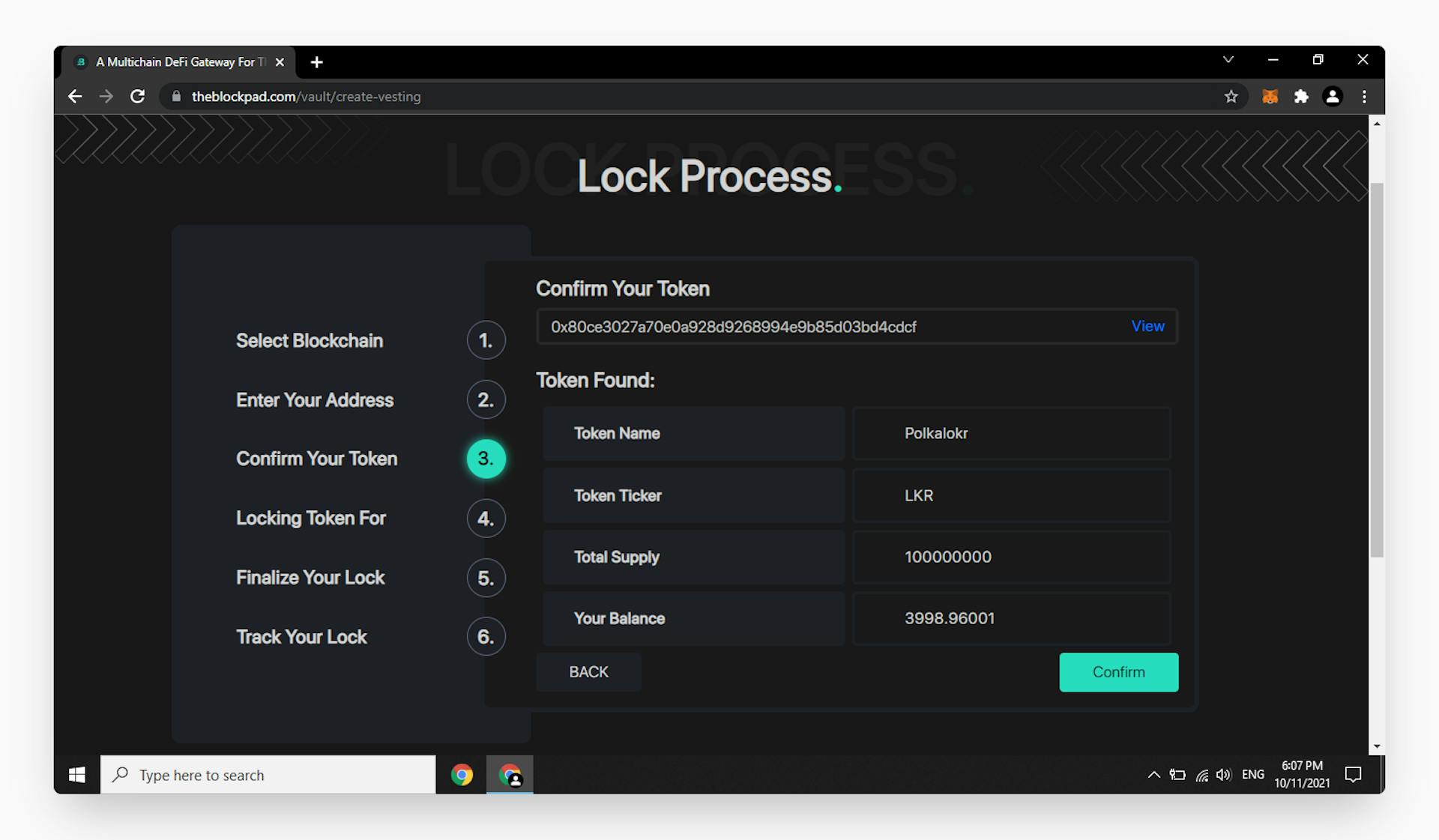Switch keyboard language via ENG indicator

tap(1252, 774)
